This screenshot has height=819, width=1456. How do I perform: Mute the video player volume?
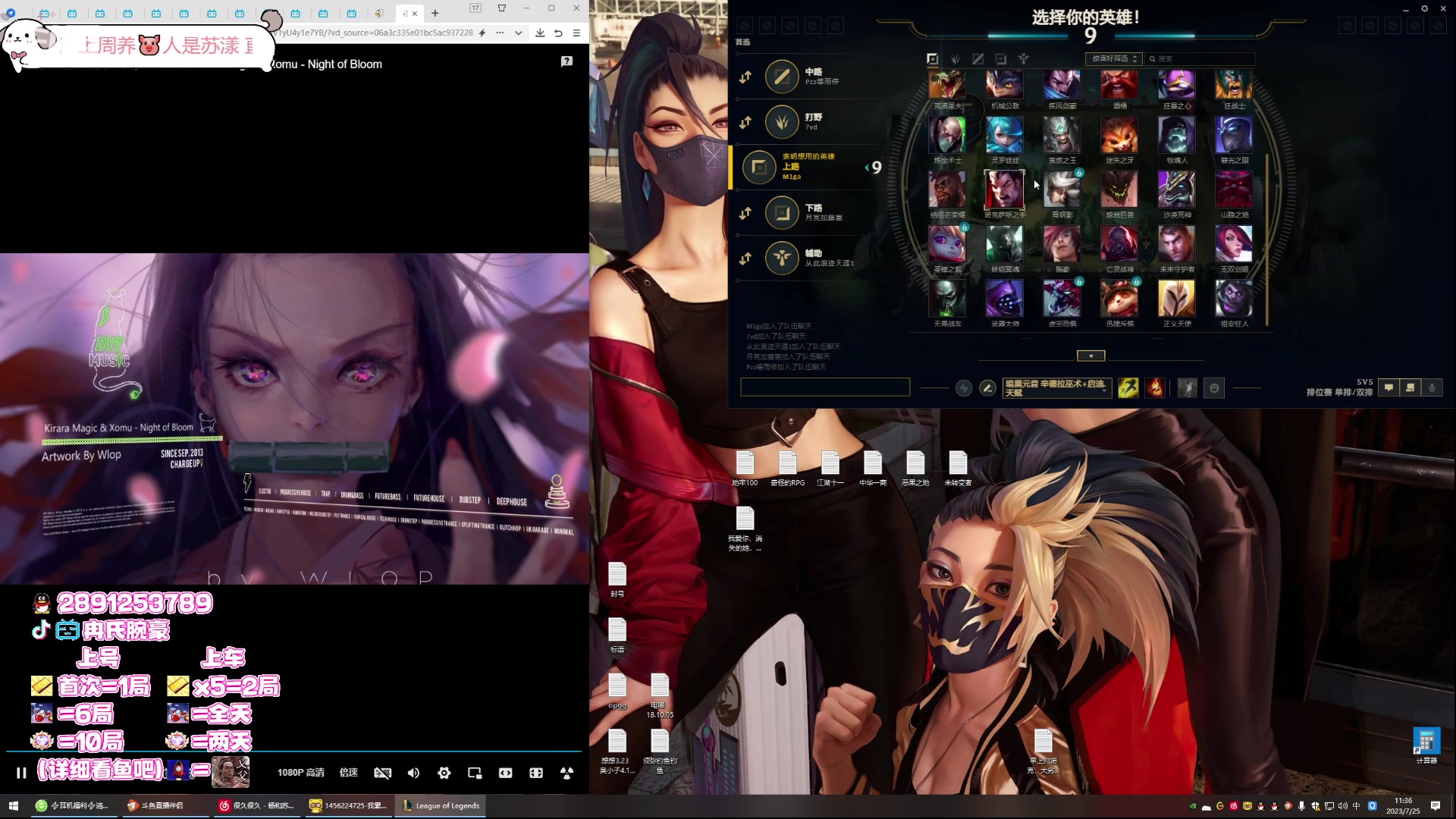coord(413,773)
